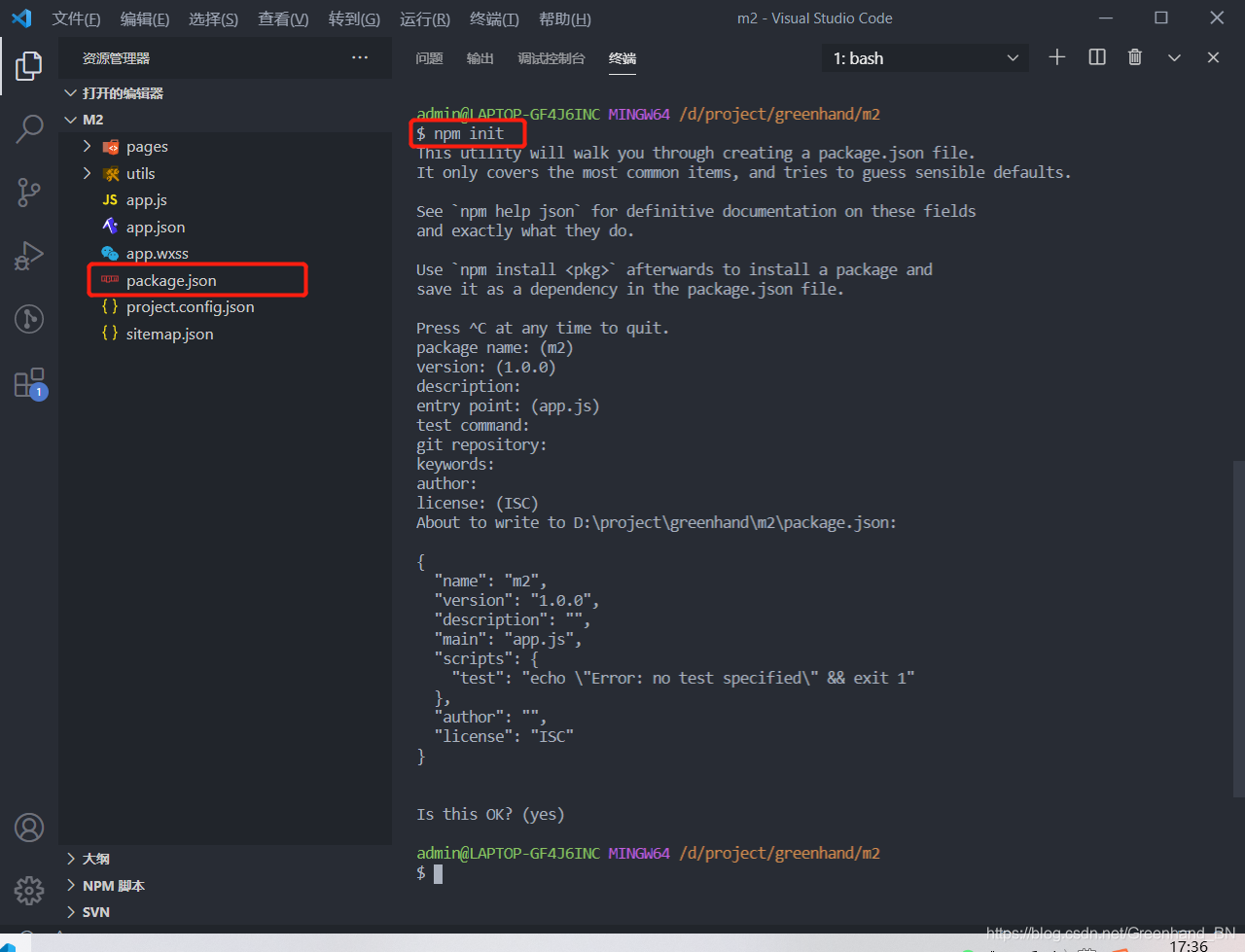
Task: Open the Manage settings gear
Action: tap(29, 890)
